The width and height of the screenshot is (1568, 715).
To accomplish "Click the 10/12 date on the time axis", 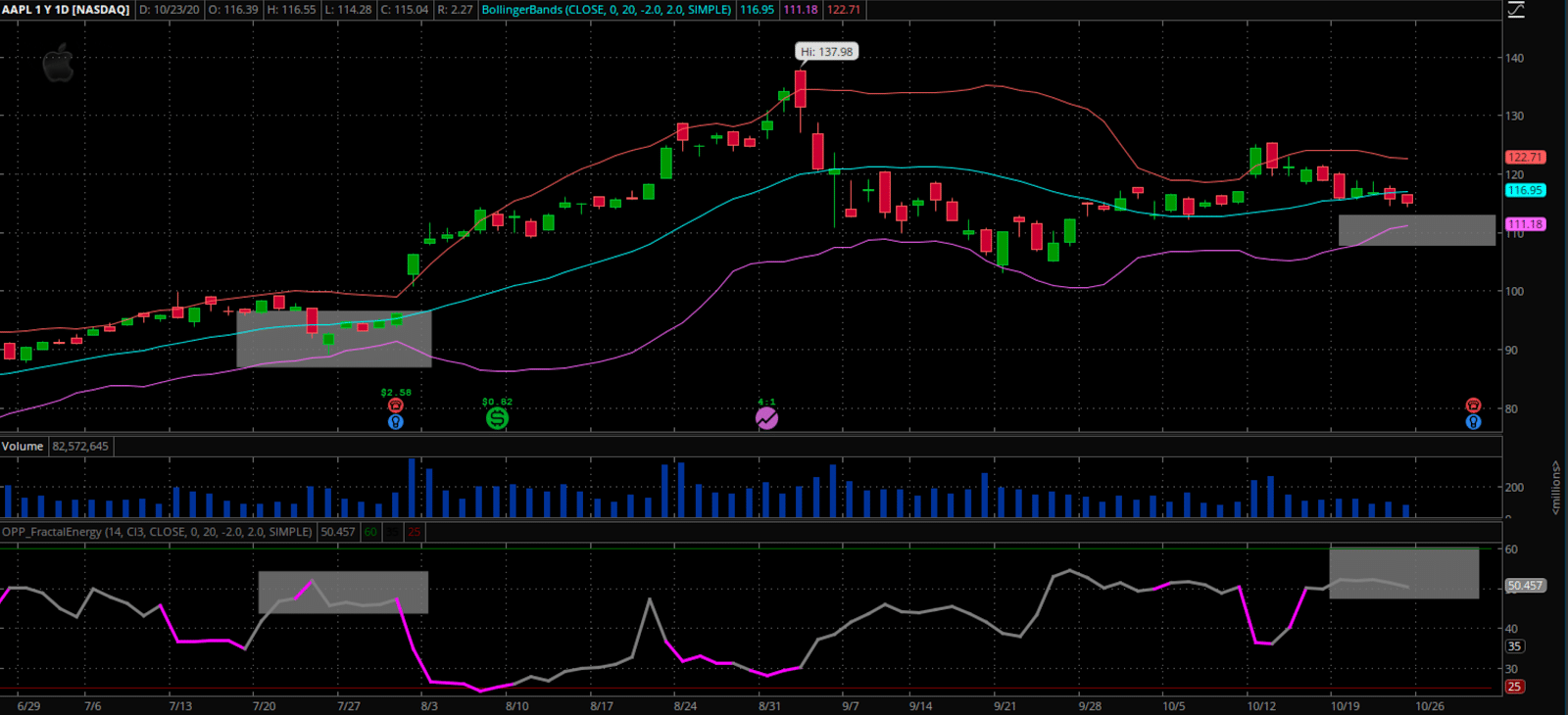I will pyautogui.click(x=1261, y=706).
